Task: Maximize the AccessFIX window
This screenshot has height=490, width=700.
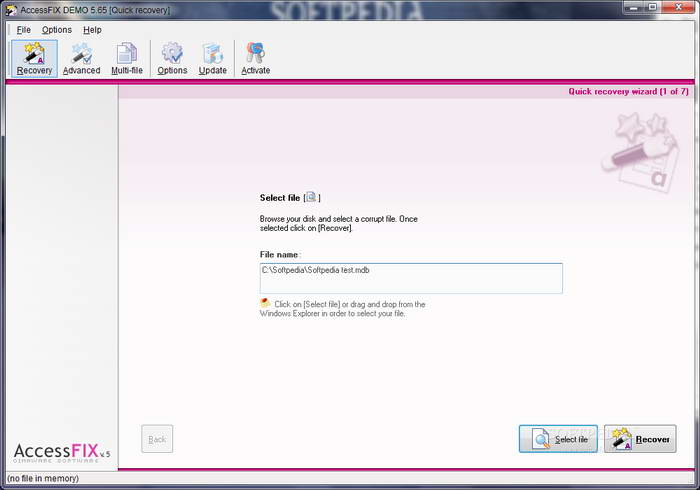Action: click(652, 7)
